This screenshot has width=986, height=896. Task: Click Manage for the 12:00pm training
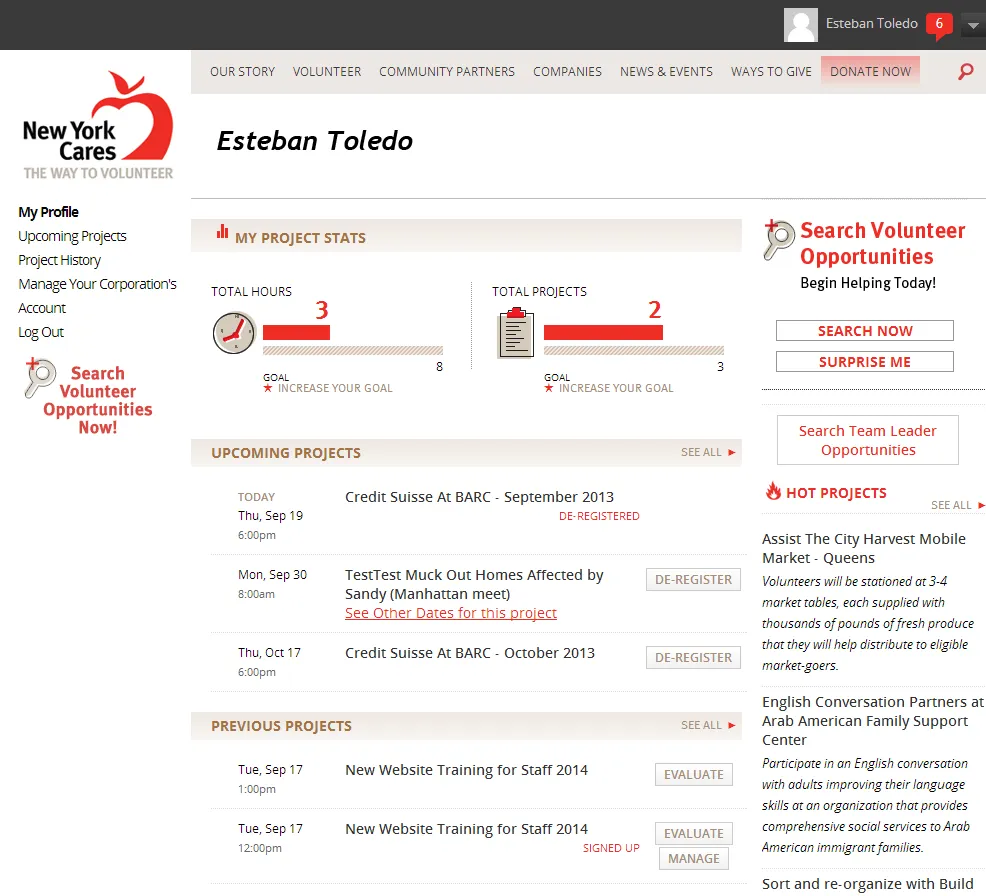pos(694,858)
